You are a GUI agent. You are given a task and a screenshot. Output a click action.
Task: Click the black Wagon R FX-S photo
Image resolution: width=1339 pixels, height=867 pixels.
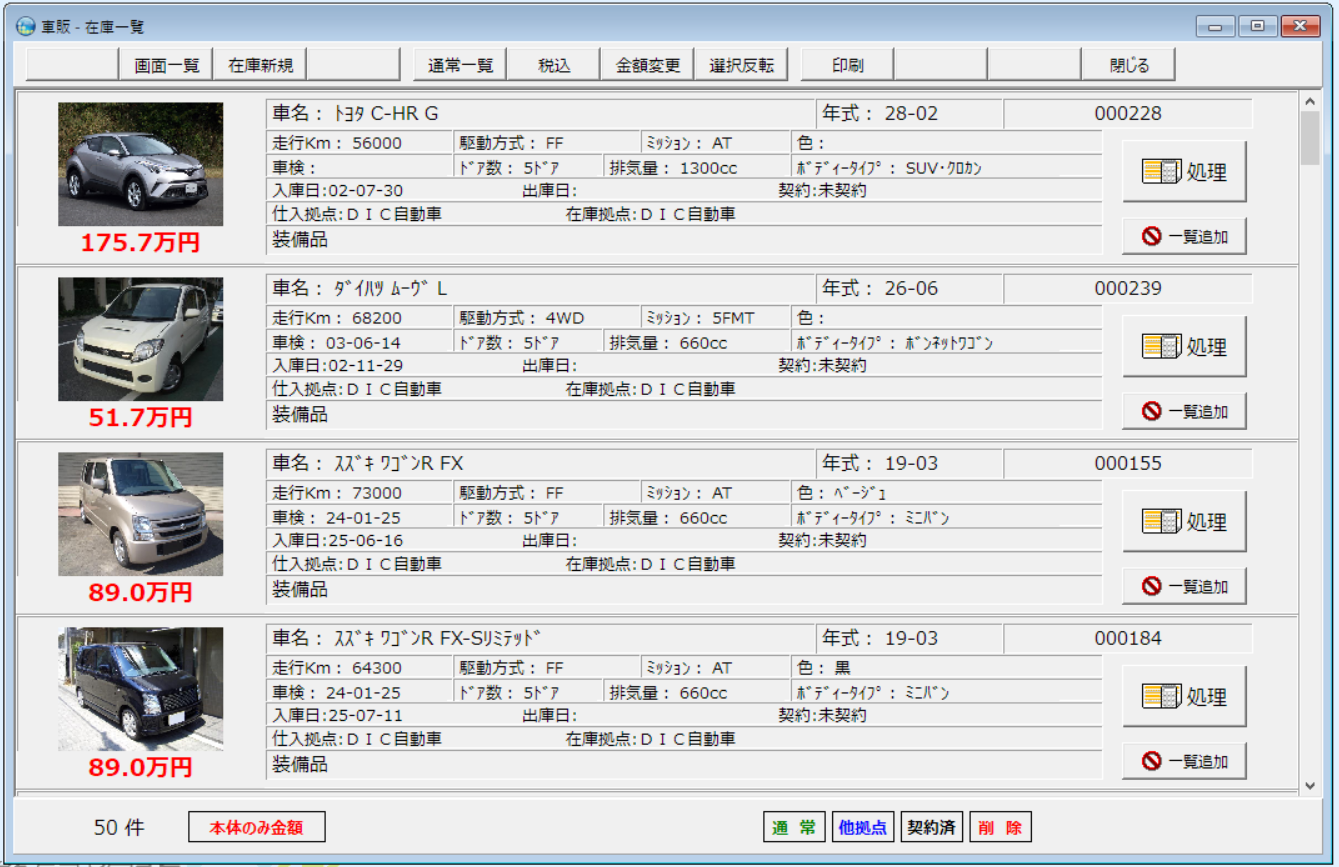click(x=140, y=689)
